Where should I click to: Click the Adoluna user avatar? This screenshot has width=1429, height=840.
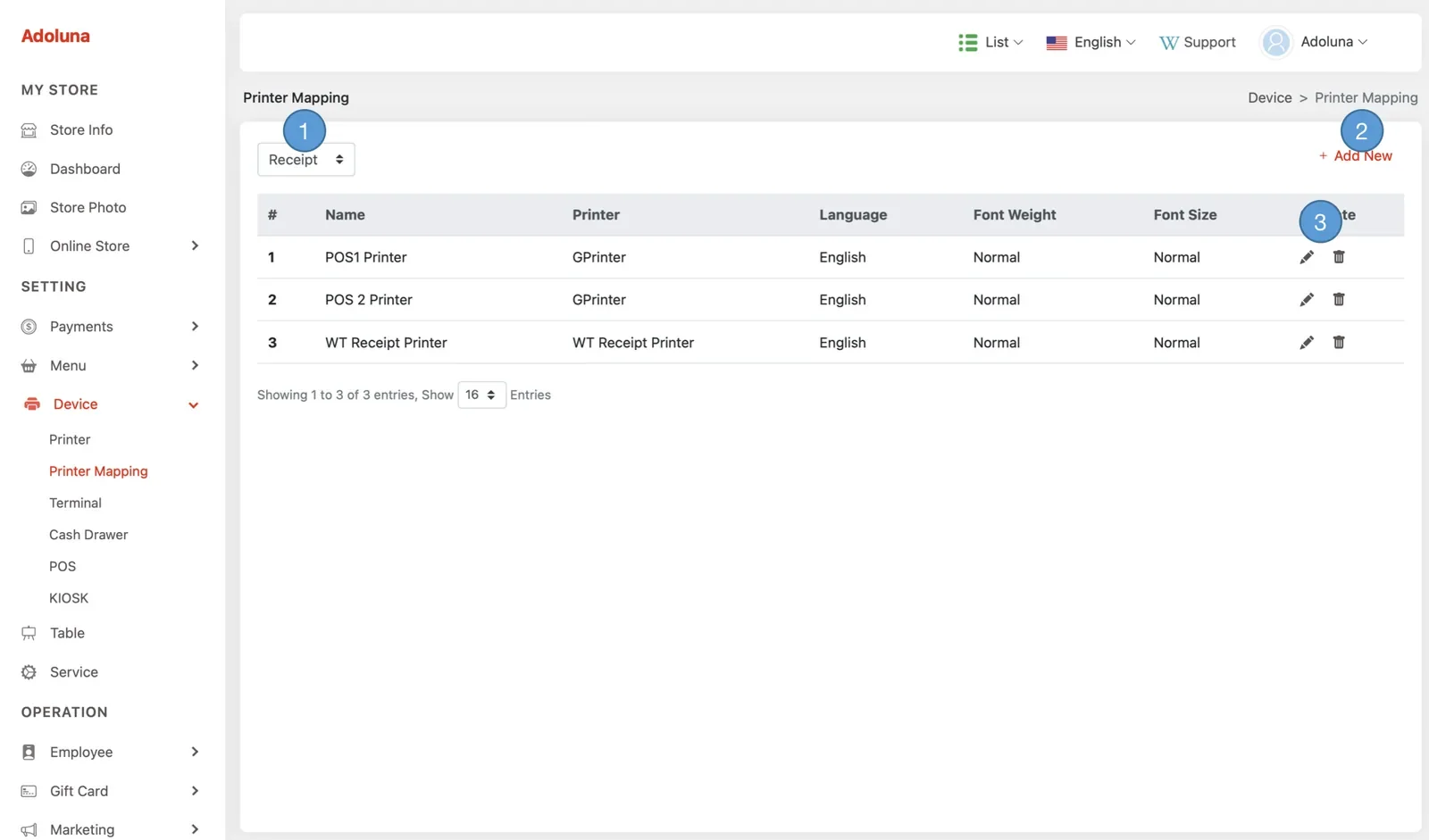coord(1276,42)
